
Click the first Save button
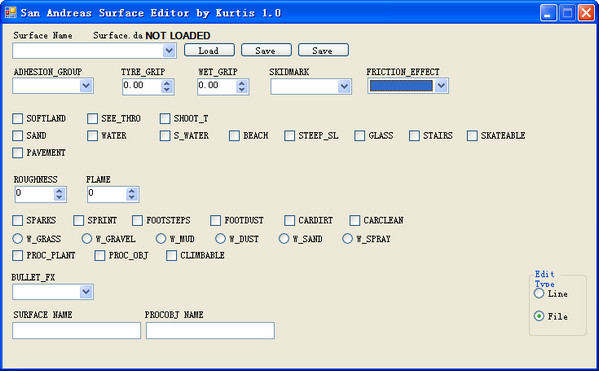point(266,50)
